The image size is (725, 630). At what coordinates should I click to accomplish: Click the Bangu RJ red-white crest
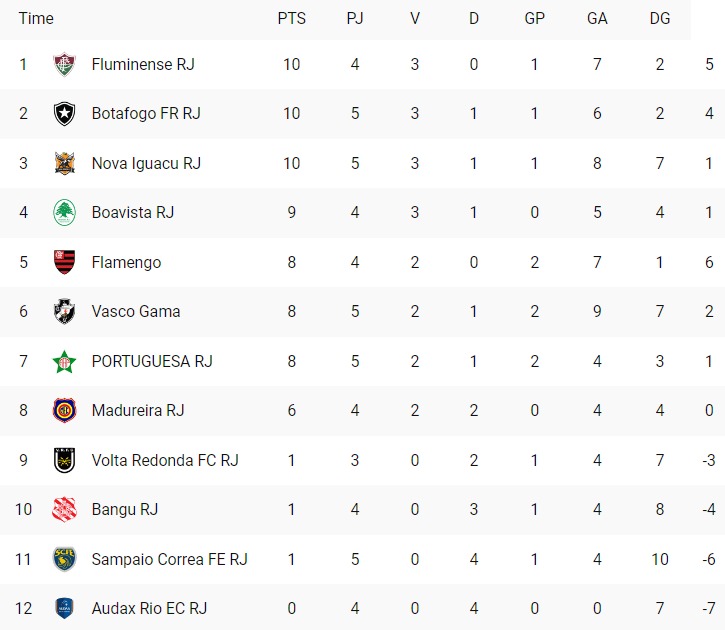(64, 509)
